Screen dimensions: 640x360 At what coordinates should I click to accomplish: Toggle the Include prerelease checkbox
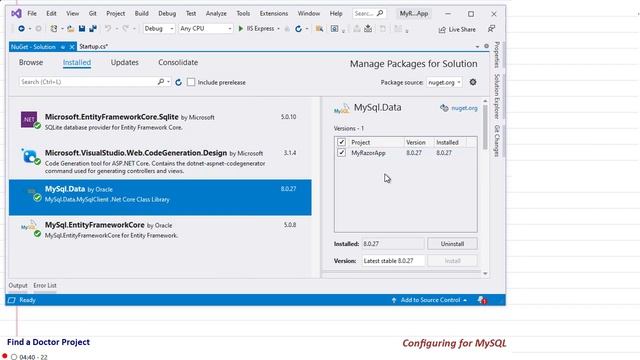point(191,82)
